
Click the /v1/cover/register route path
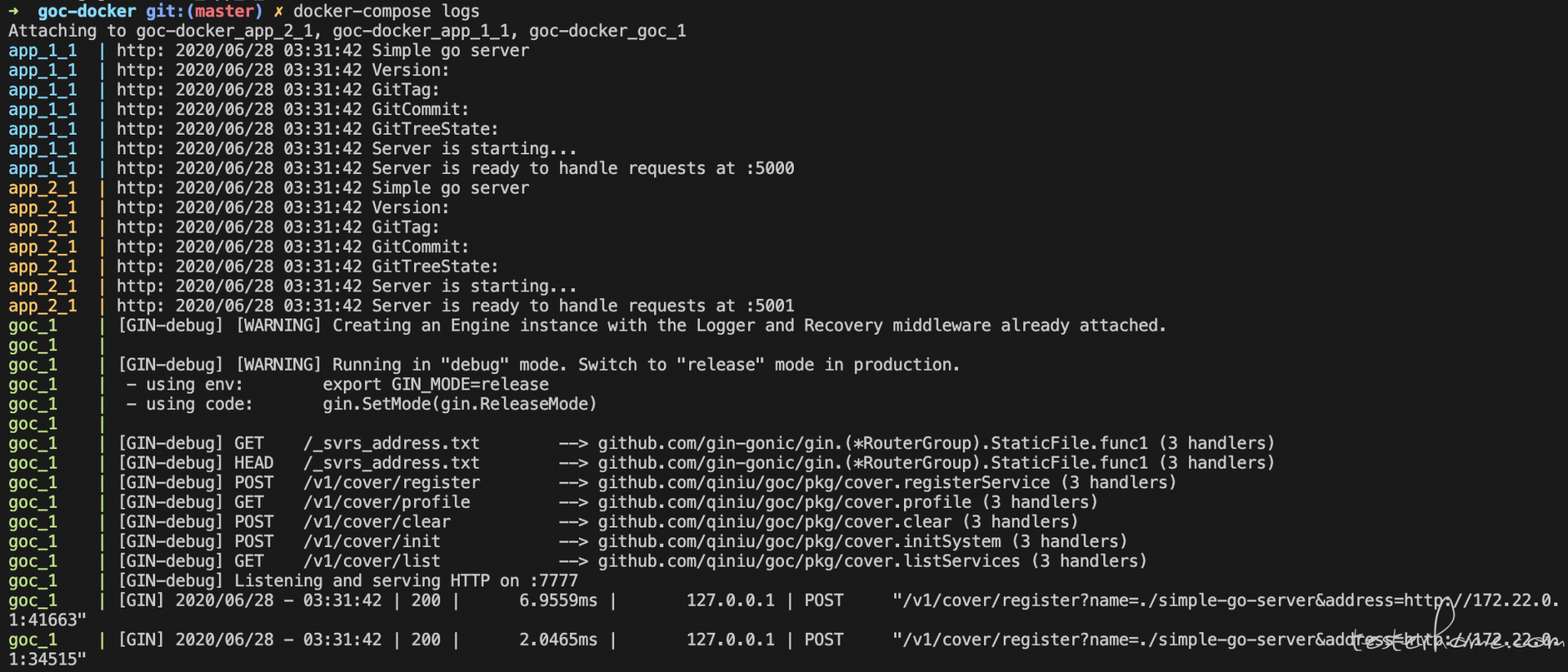(x=392, y=483)
